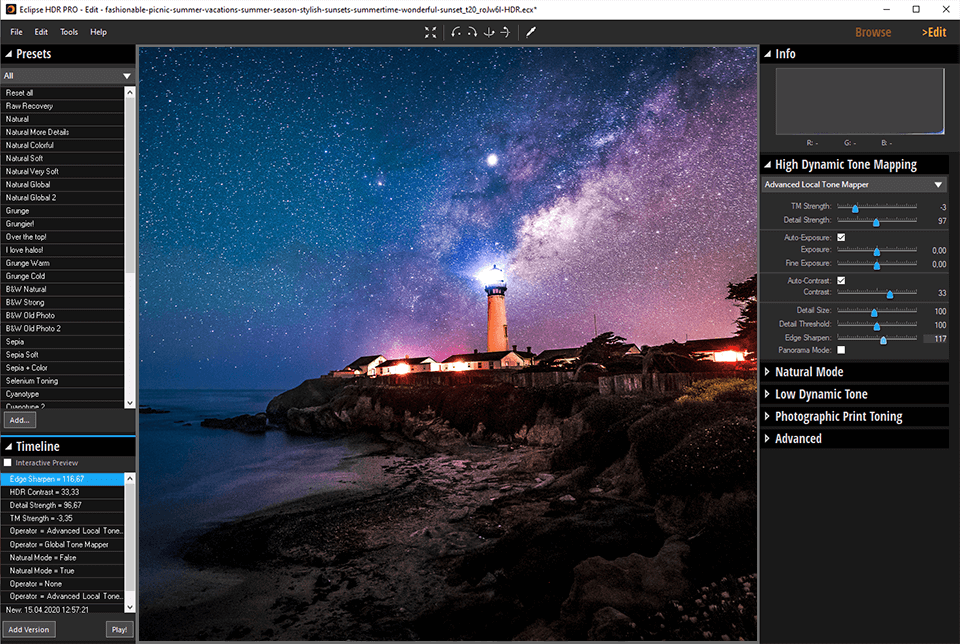Select the pencil edit tool in the toolbar
The image size is (960, 644).
click(530, 31)
